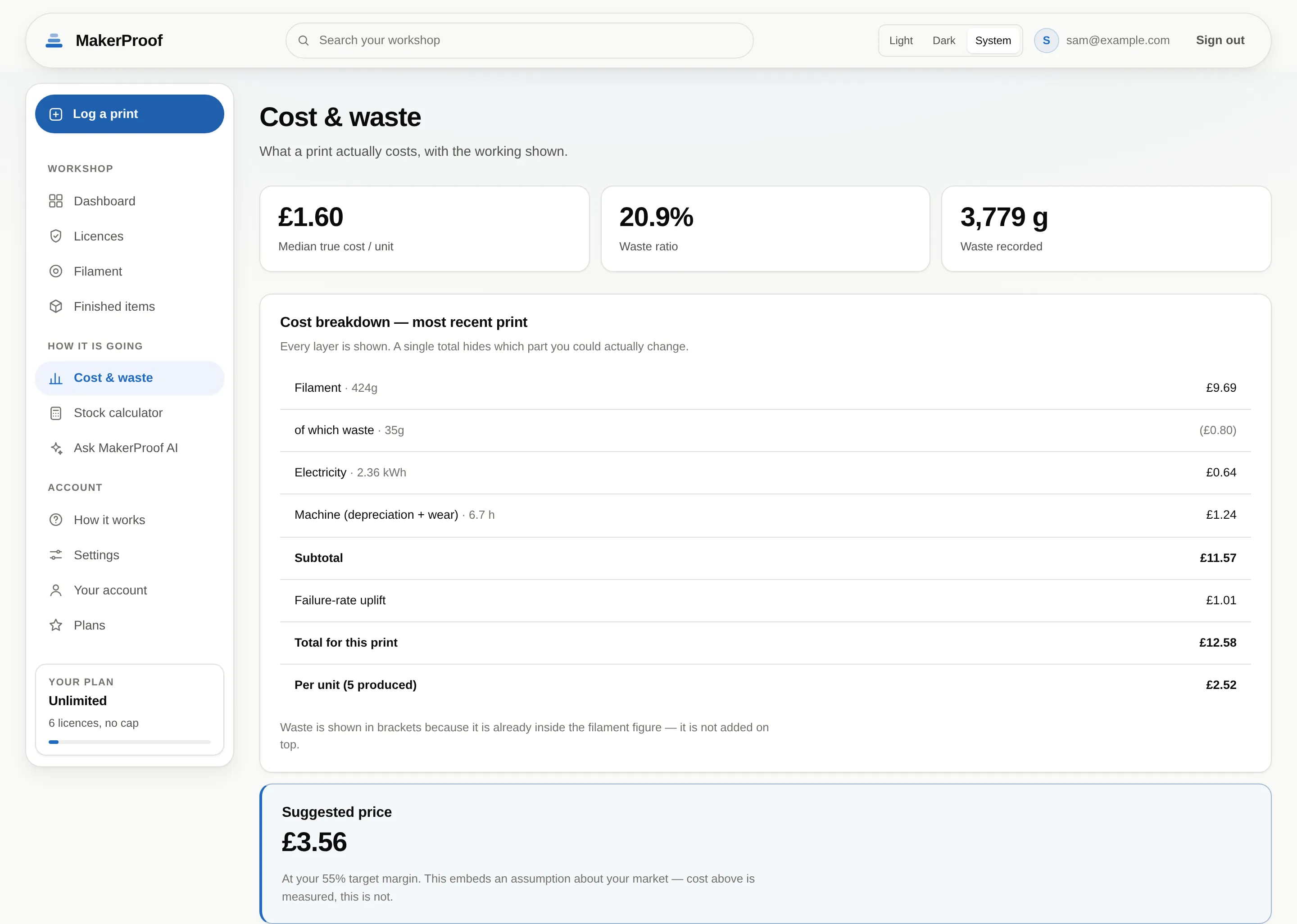This screenshot has width=1297, height=924.
Task: Open the Filament section
Action: (x=130, y=272)
